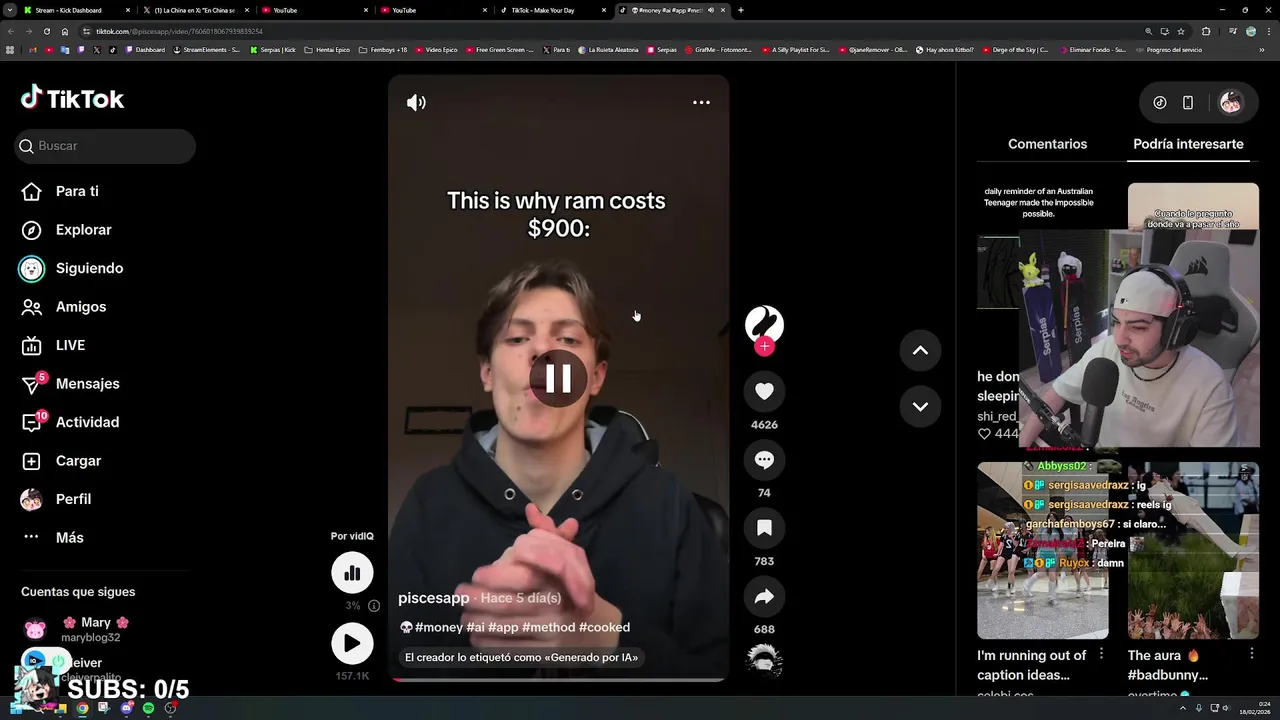
Task: Reload the page in the browser toolbar
Action: point(46,31)
